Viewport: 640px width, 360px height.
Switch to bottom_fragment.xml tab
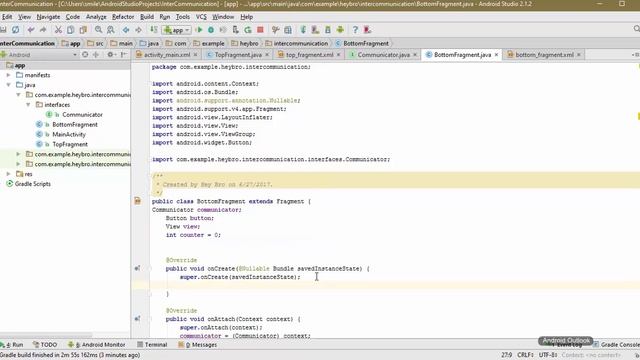[544, 55]
